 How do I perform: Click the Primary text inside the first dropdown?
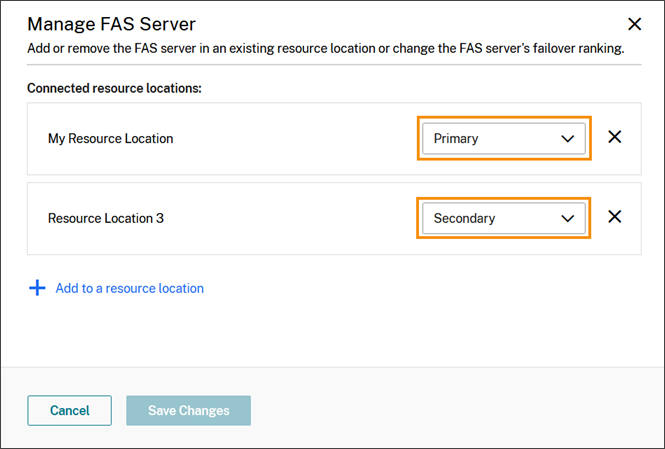(456, 139)
